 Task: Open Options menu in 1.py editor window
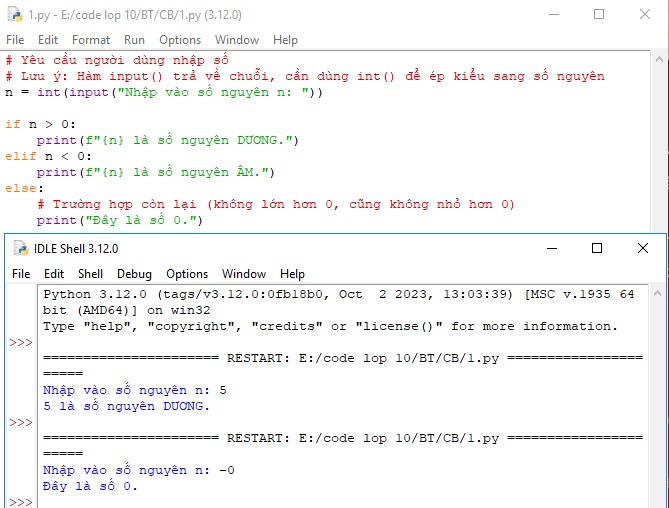(x=180, y=40)
